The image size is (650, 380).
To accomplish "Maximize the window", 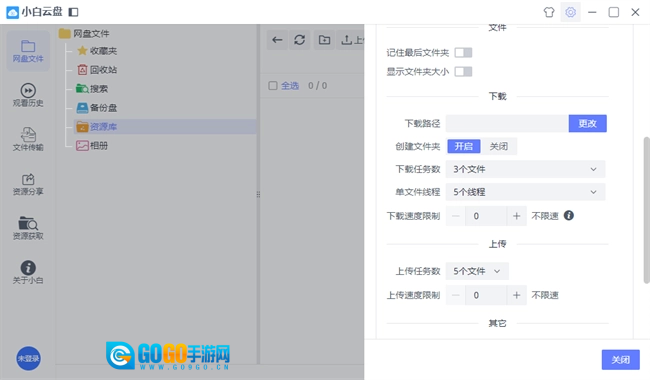I will pos(614,12).
